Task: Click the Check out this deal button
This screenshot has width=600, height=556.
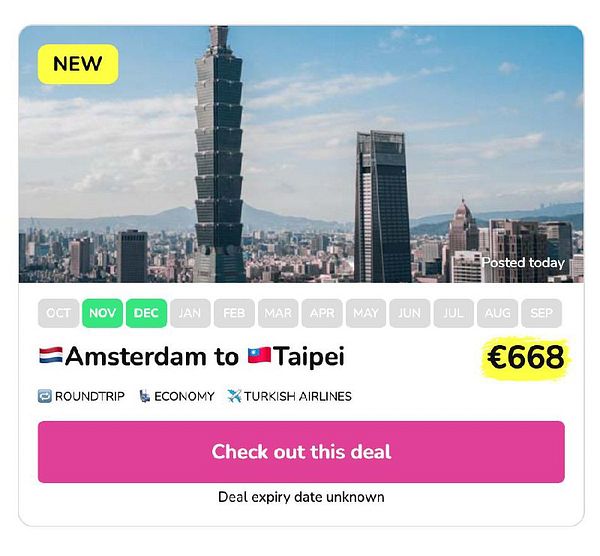Action: pos(301,452)
